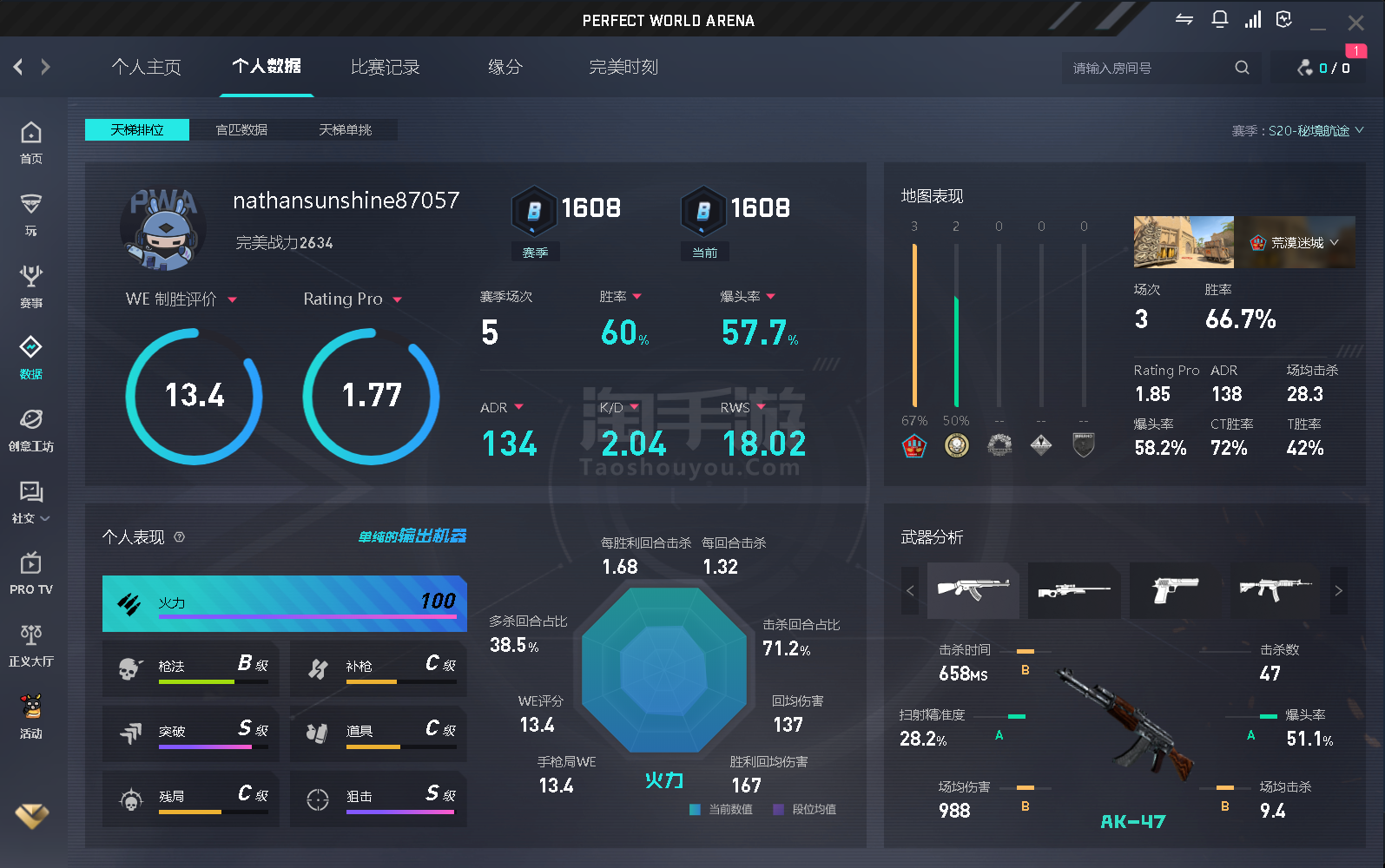
Task: Select the Desert Eagle pistol thumbnail
Action: pyautogui.click(x=1175, y=590)
